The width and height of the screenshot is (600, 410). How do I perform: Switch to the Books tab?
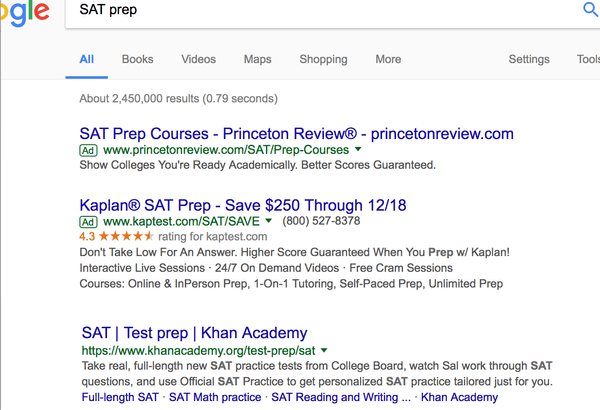point(137,59)
